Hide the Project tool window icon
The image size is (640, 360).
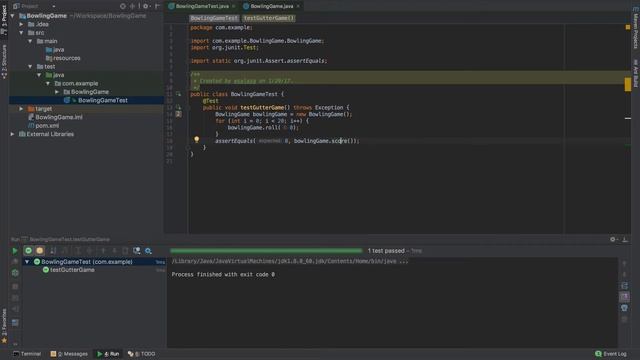coord(158,6)
